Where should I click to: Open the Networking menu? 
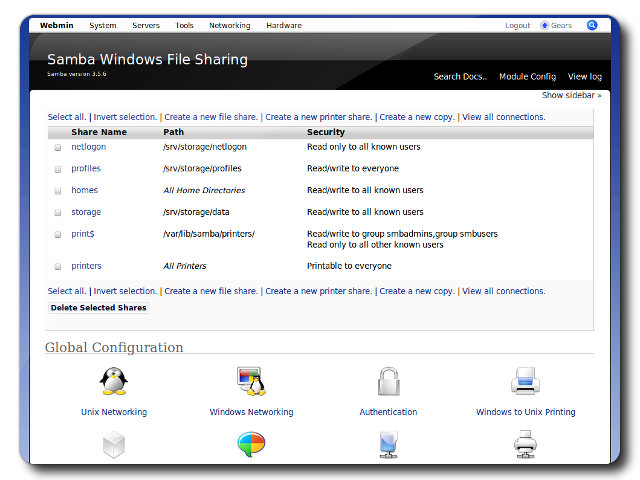[x=229, y=25]
